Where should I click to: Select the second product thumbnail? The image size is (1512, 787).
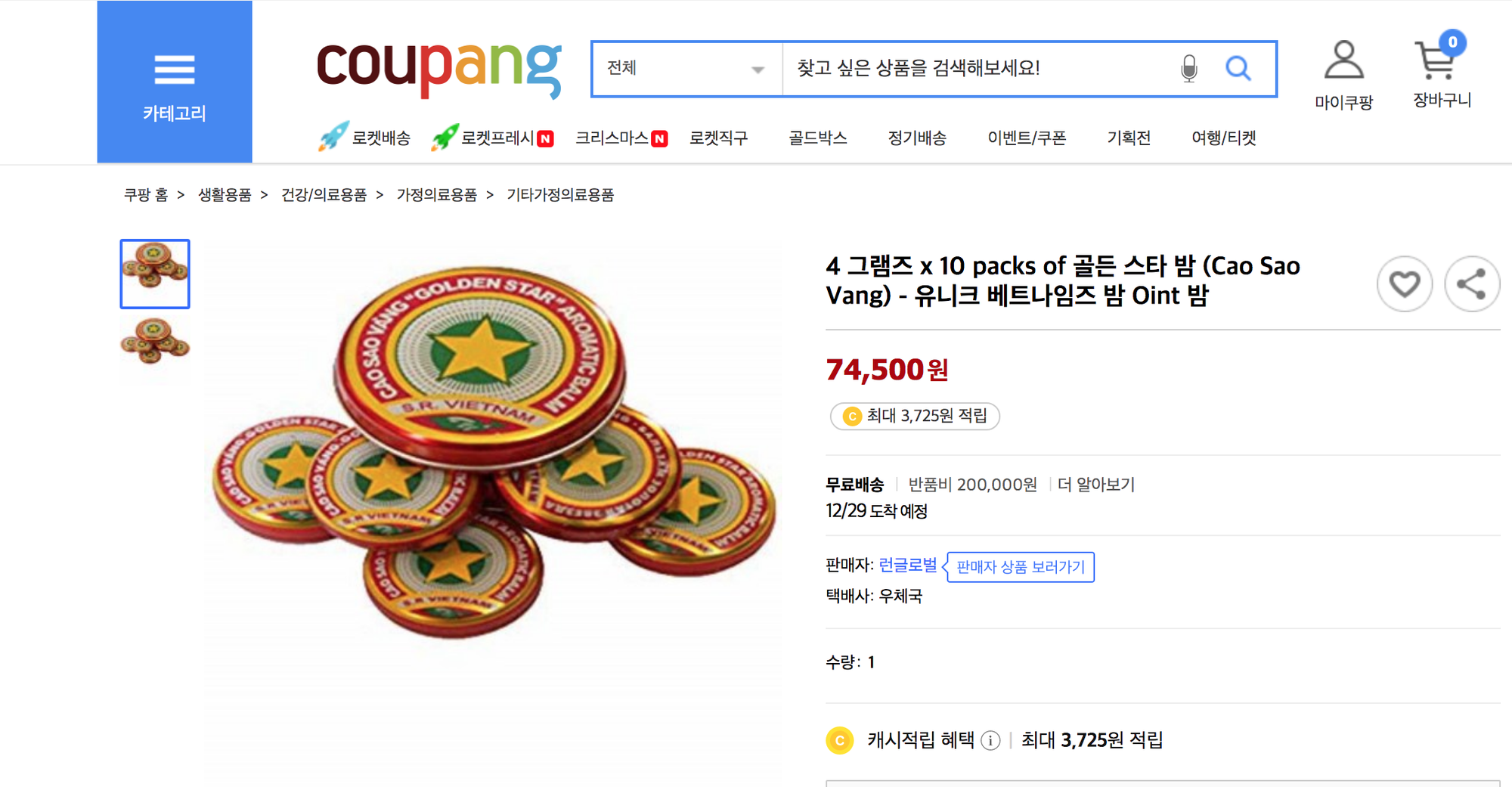pyautogui.click(x=155, y=343)
